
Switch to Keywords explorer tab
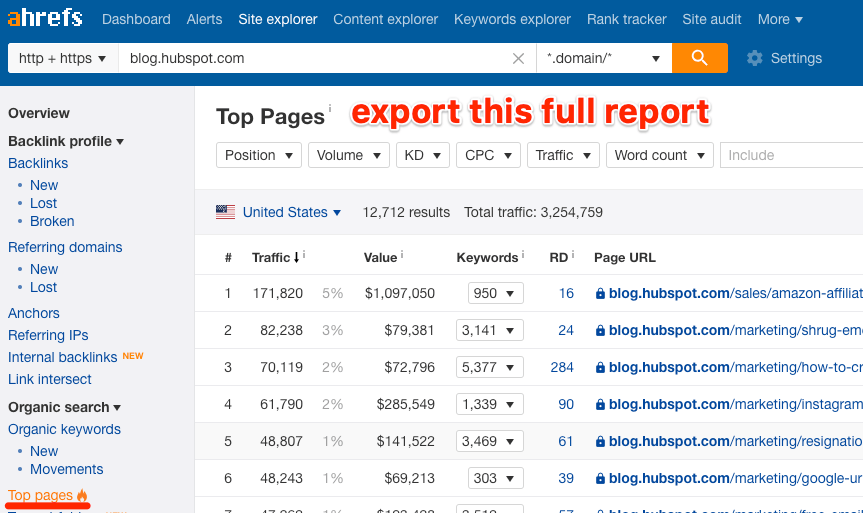tap(512, 19)
